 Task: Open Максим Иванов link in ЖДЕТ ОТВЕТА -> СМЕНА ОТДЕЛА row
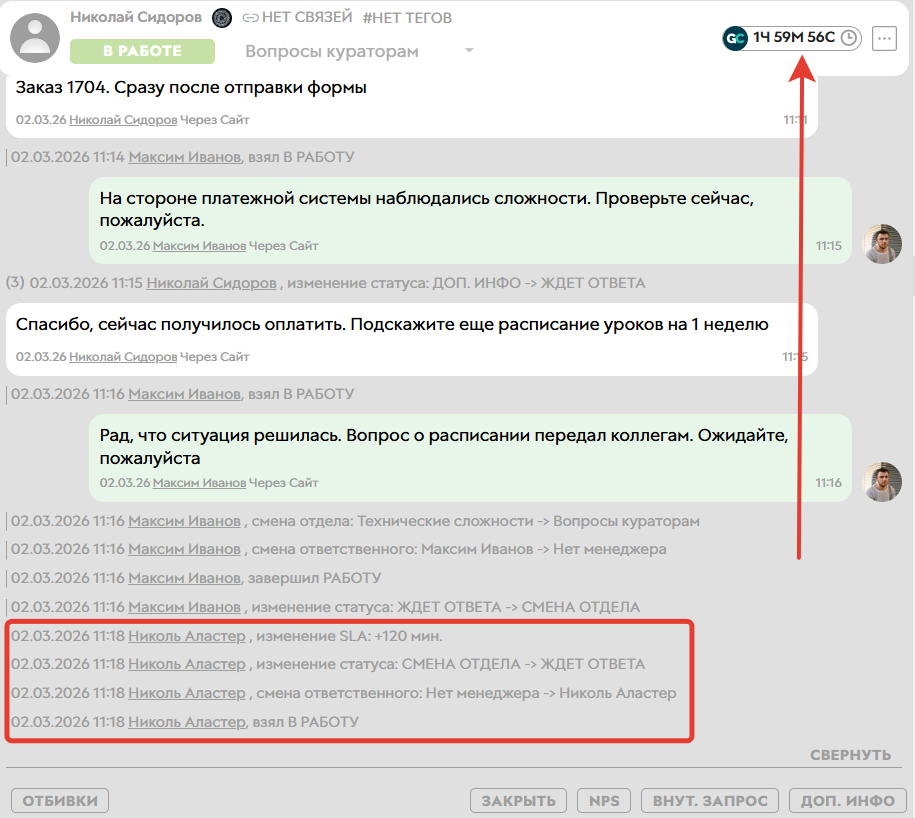(184, 607)
